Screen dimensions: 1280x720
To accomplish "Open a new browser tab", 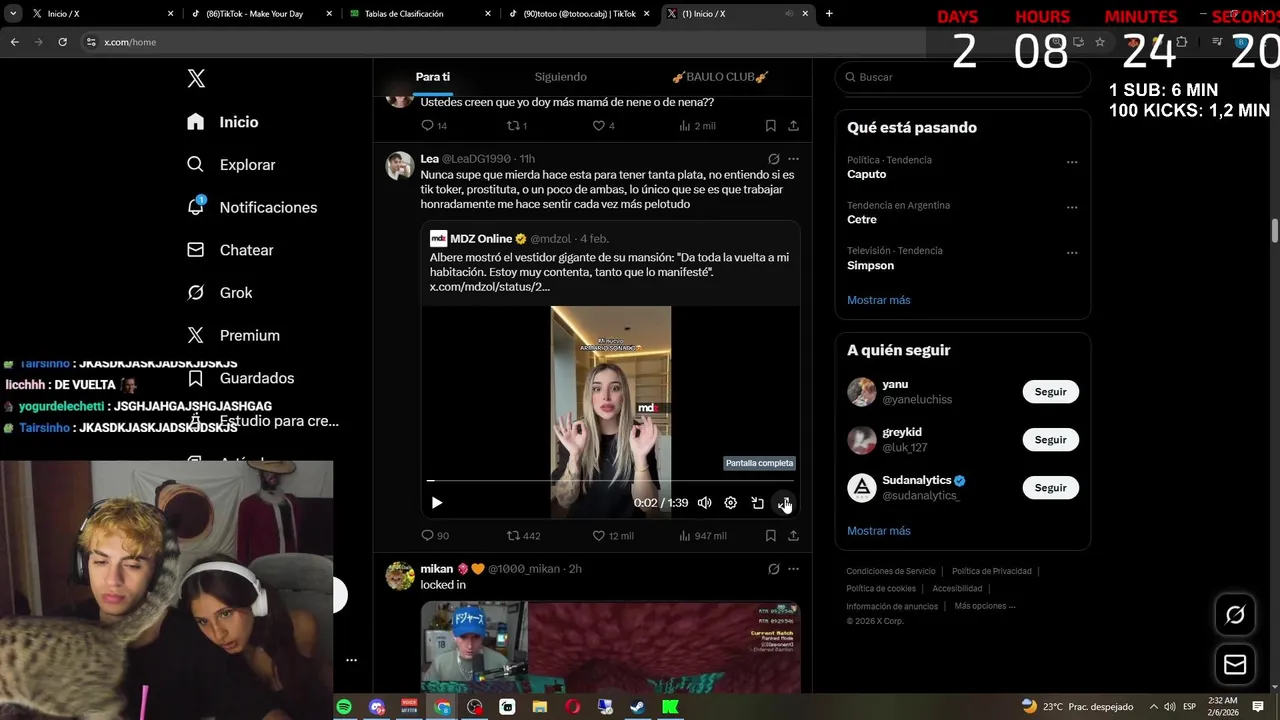I will [829, 14].
